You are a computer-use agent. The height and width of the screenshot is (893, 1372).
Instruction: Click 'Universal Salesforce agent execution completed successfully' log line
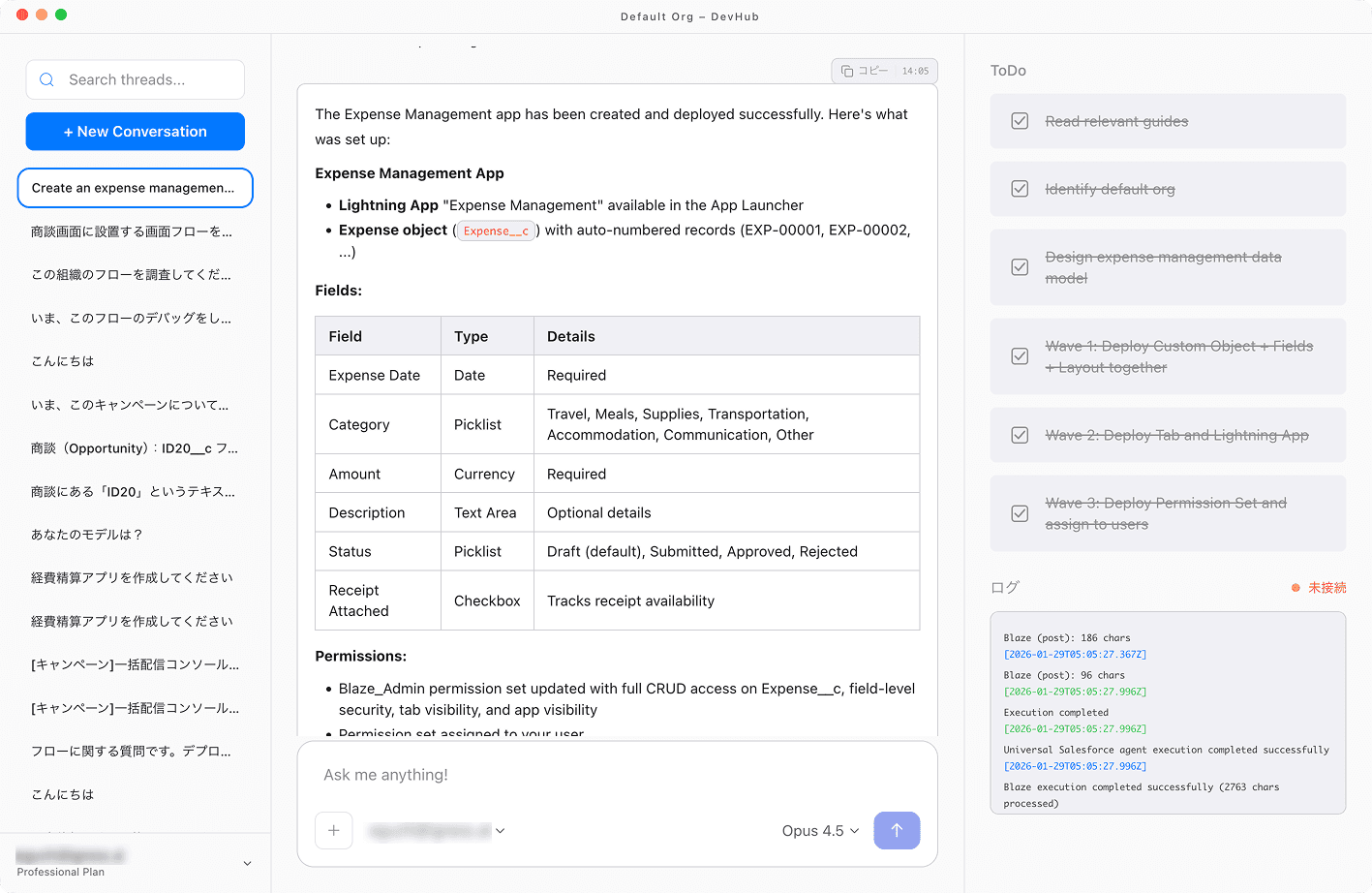point(1166,750)
